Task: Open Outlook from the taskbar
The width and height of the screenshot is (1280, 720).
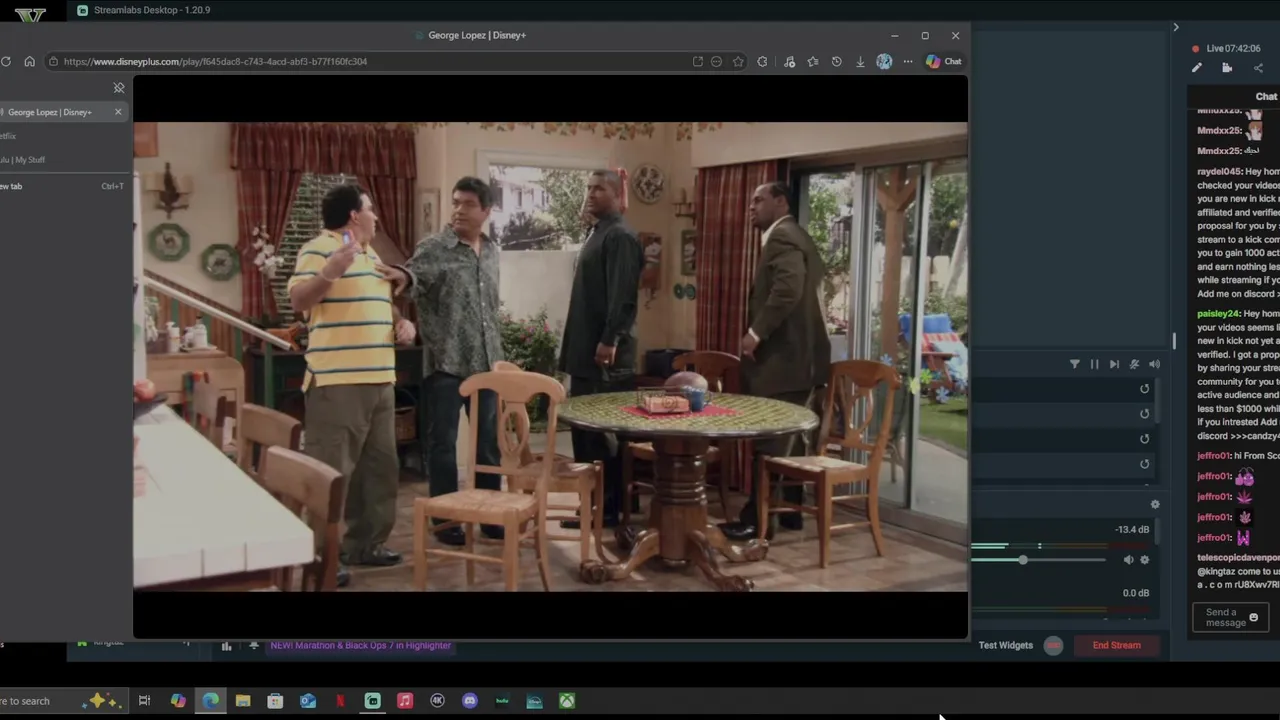Action: pos(308,701)
